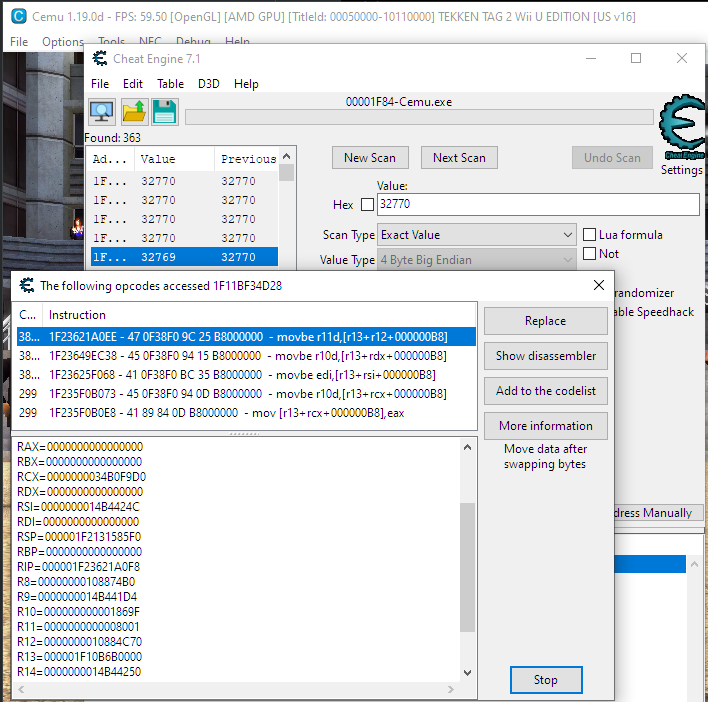Click horizontal scrollbar left arrow in registers
The image size is (708, 702).
(21, 689)
